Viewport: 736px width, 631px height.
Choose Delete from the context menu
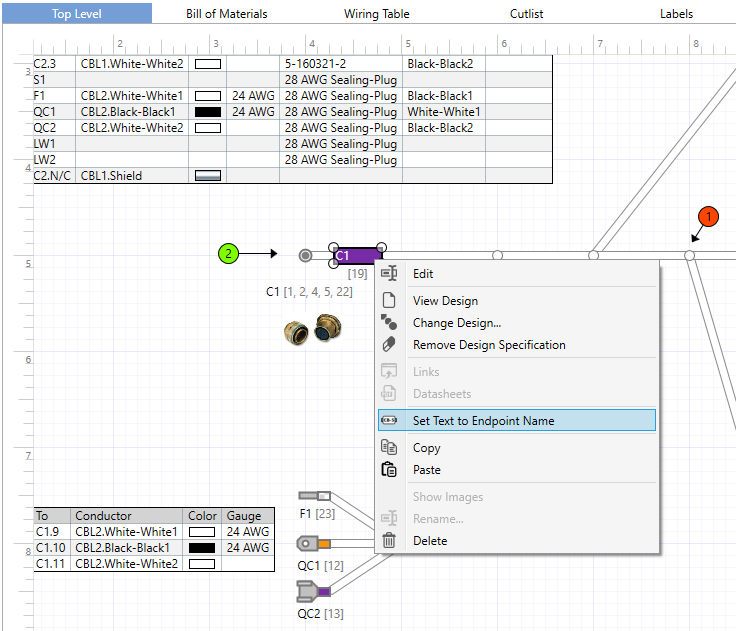click(517, 540)
